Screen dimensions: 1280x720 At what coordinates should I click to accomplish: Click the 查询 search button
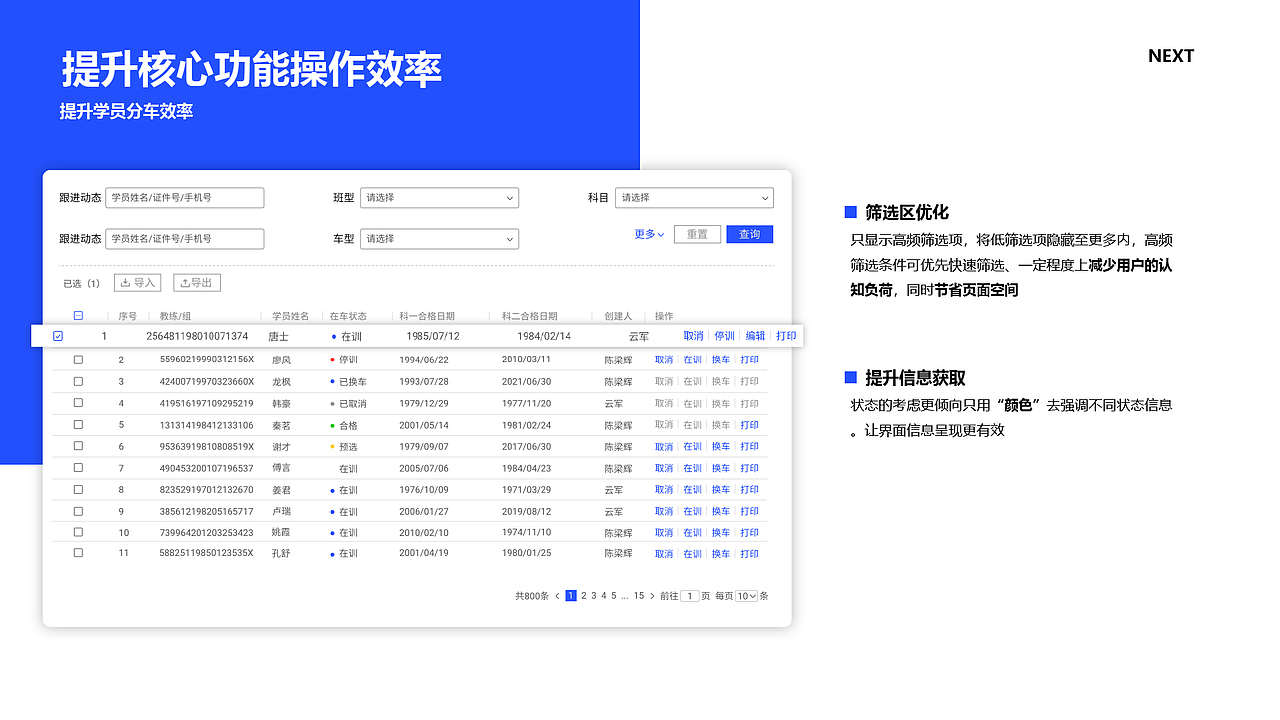coord(750,234)
